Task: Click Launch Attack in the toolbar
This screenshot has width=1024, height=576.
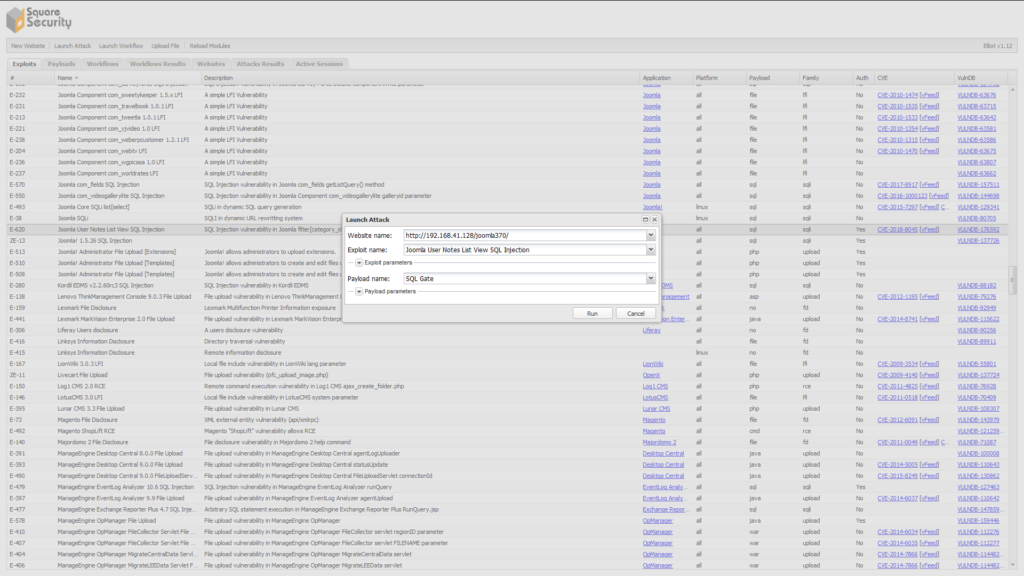Action: (72, 46)
